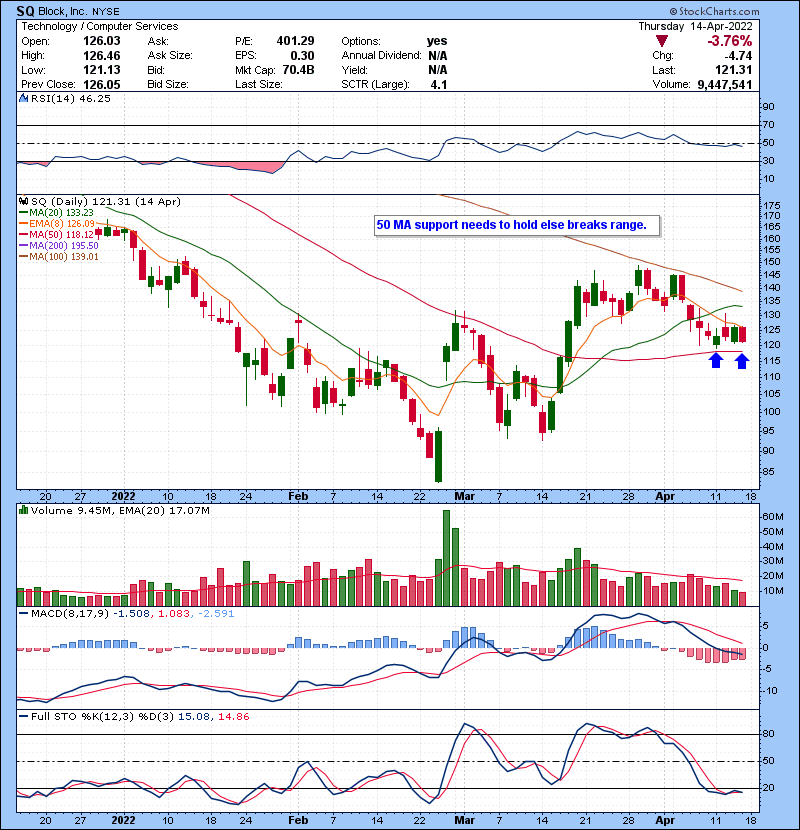Click the Options value yes
Screen dimensions: 800x830
pyautogui.click(x=437, y=41)
